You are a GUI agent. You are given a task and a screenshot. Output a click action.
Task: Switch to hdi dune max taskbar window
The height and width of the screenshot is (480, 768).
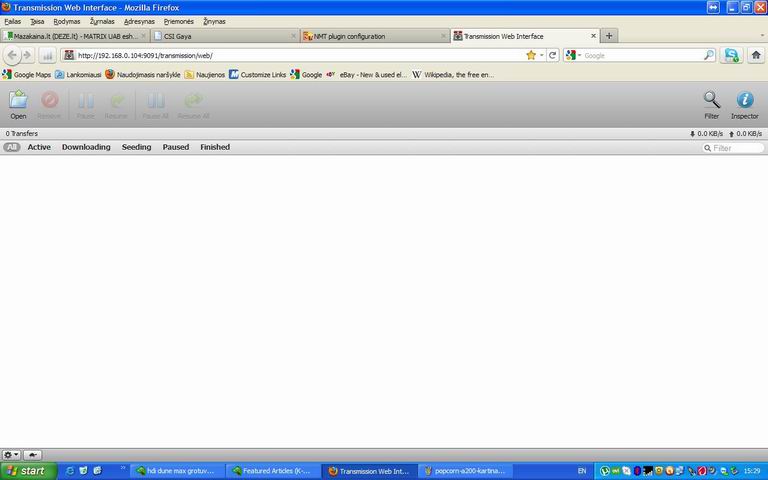tap(177, 471)
